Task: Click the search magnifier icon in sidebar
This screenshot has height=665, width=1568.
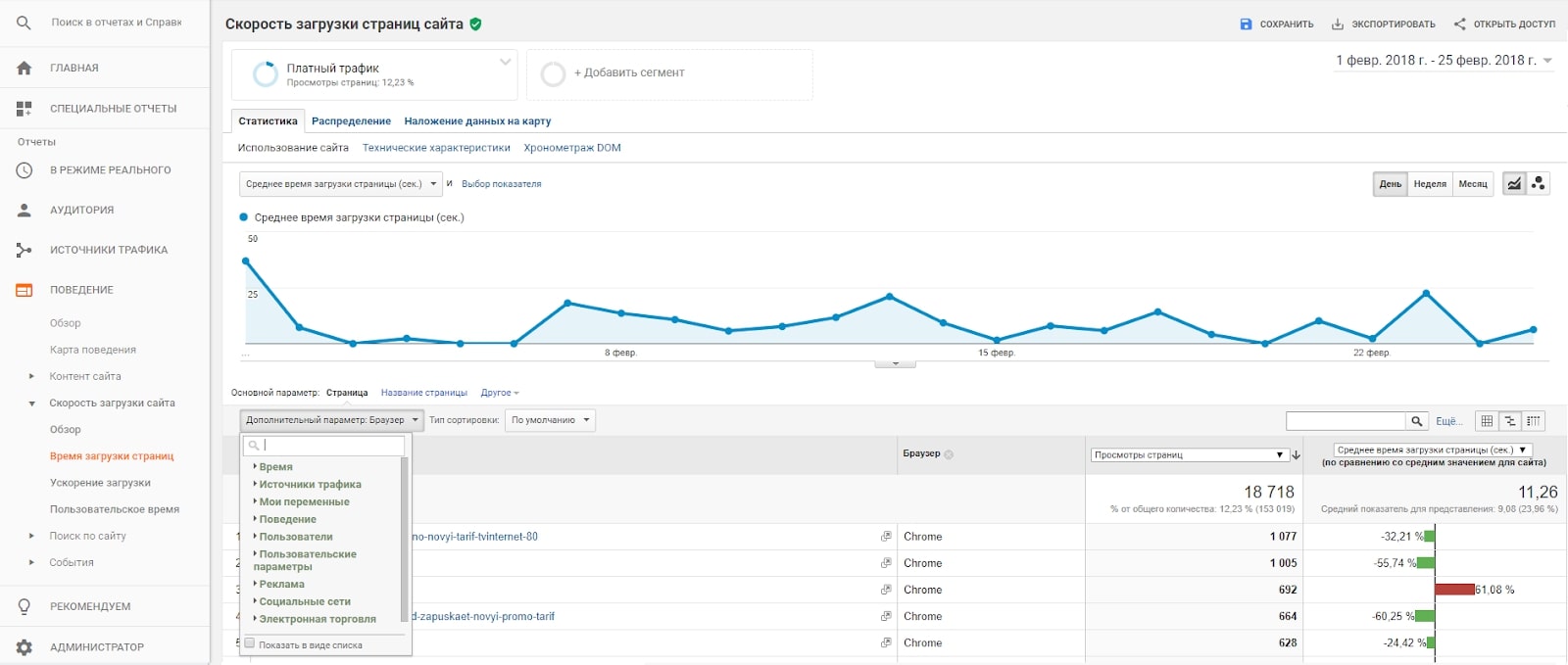Action: (x=24, y=23)
